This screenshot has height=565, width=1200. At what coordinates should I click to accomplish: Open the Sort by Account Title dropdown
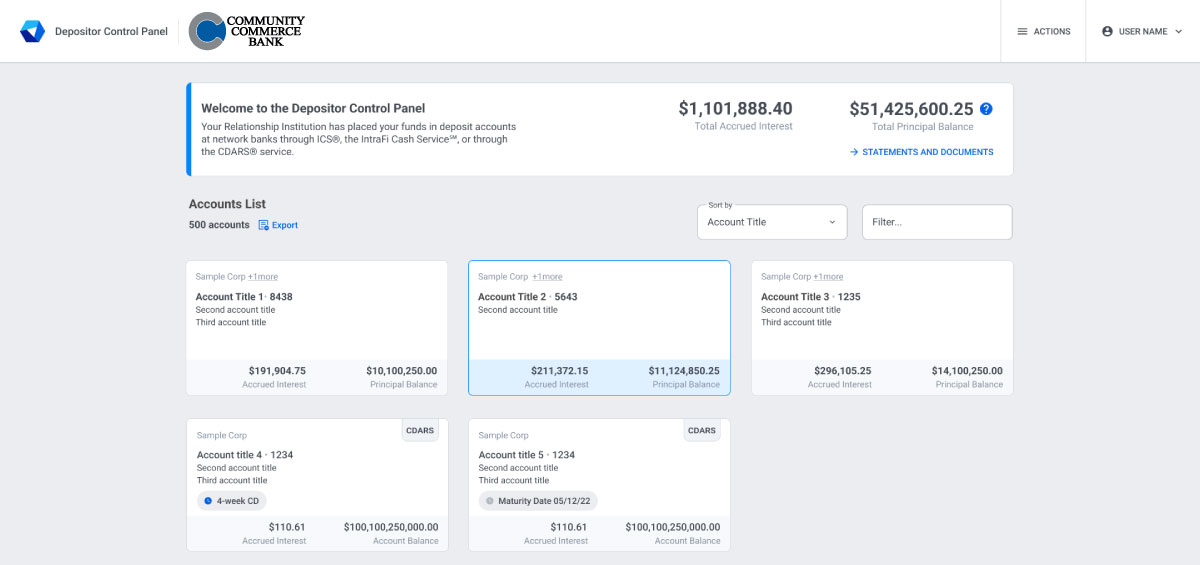click(771, 222)
